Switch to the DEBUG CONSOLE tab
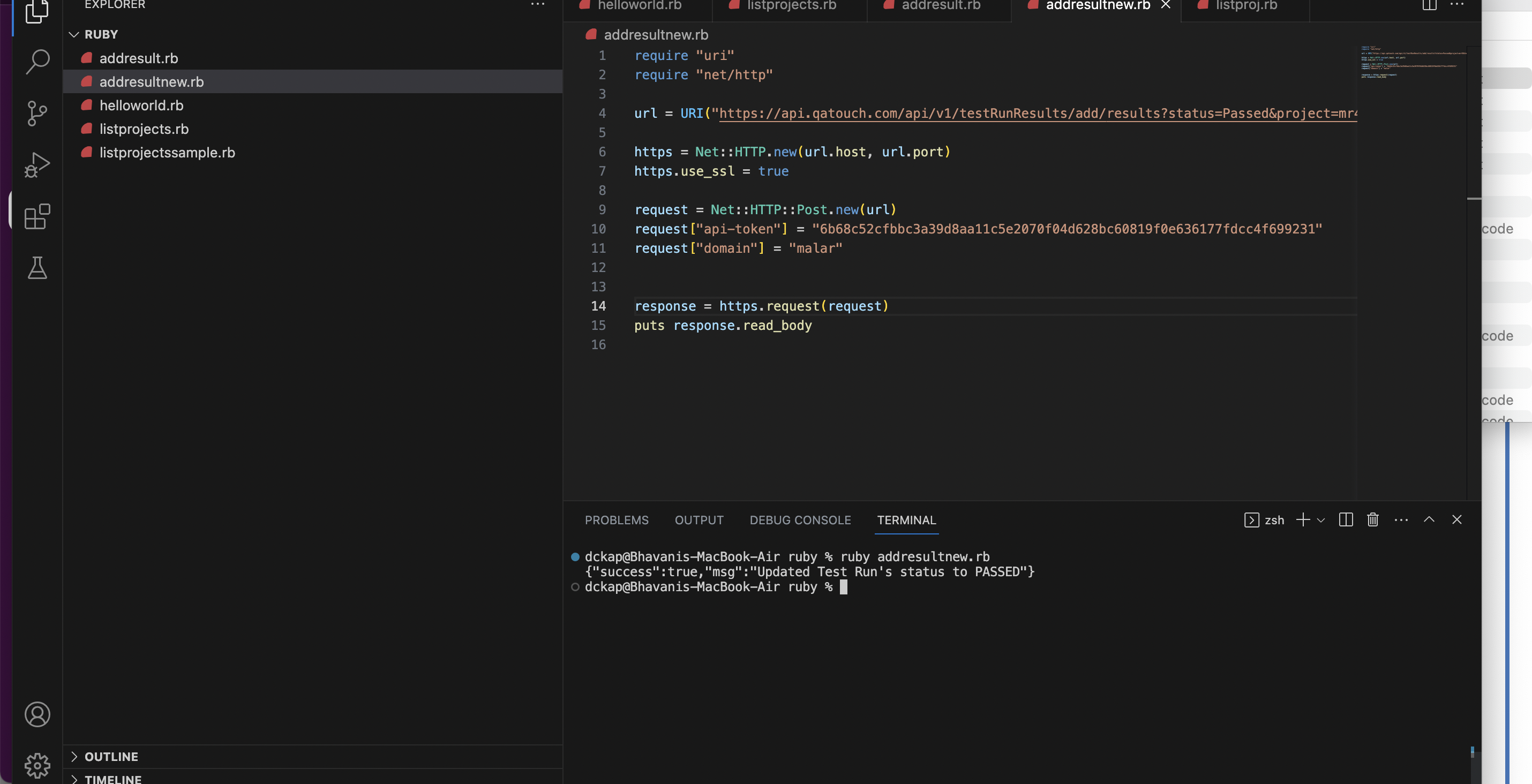Viewport: 1532px width, 784px height. pyautogui.click(x=800, y=520)
